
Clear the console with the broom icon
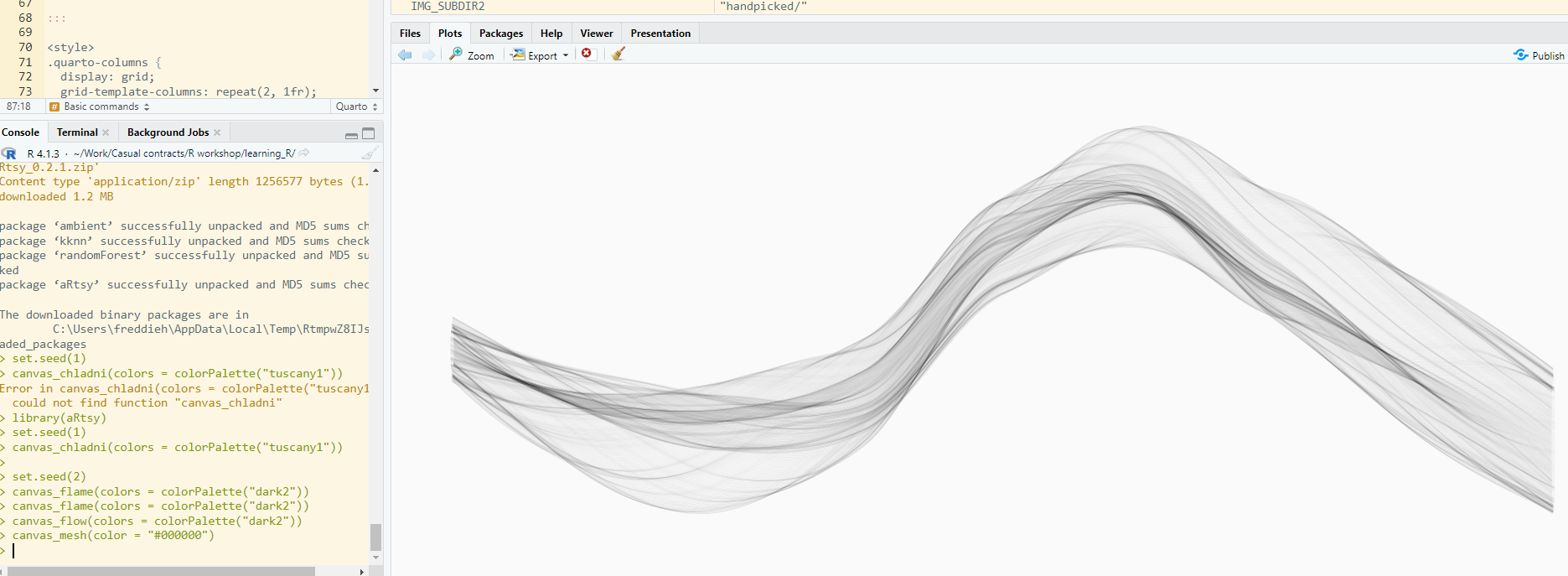(369, 153)
